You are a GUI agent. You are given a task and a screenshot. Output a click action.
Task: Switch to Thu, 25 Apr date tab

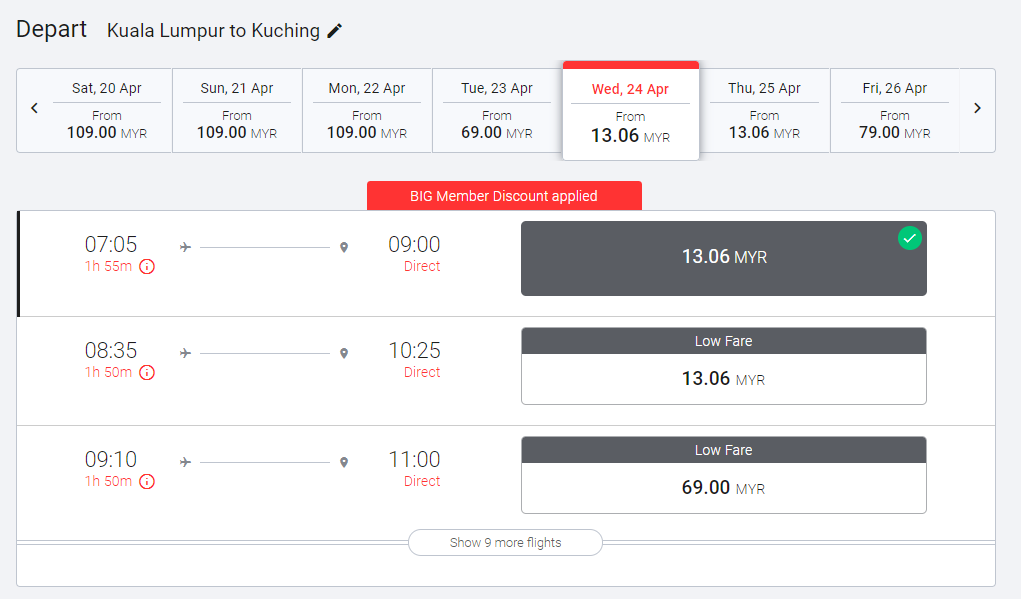(x=764, y=110)
